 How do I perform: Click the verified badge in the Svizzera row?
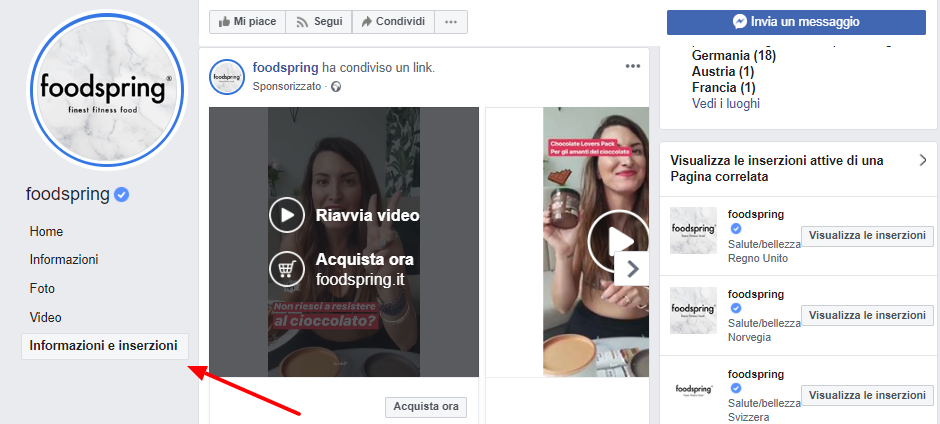click(x=736, y=387)
